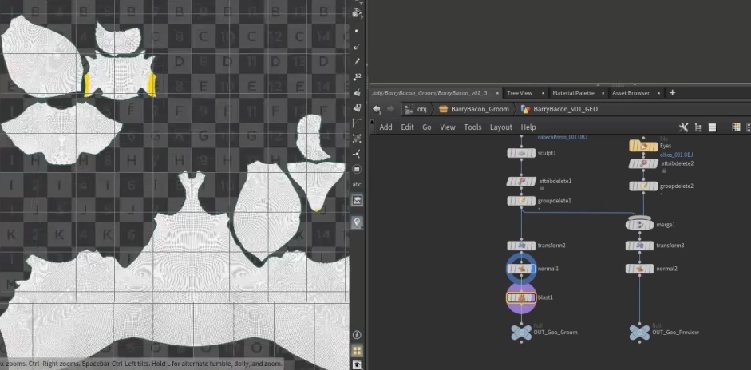Image resolution: width=751 pixels, height=370 pixels.
Task: Toggle the display points dot icon
Action: (x=357, y=30)
